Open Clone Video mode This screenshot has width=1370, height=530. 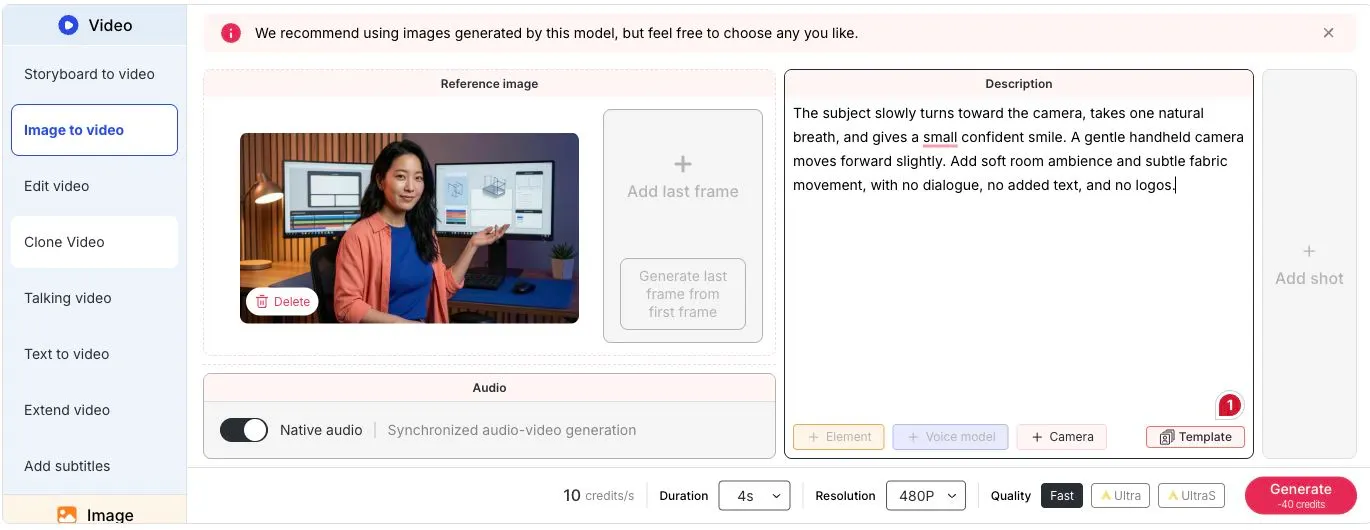point(94,242)
